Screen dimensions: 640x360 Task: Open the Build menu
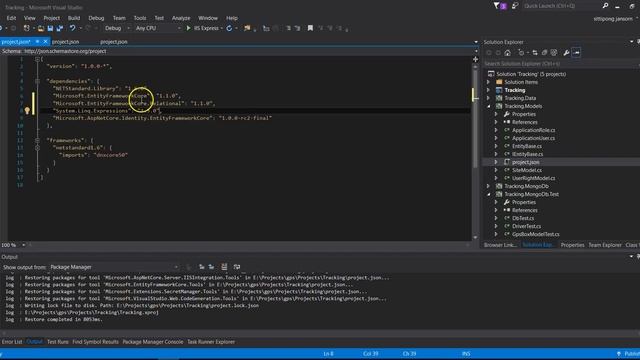pos(74,18)
